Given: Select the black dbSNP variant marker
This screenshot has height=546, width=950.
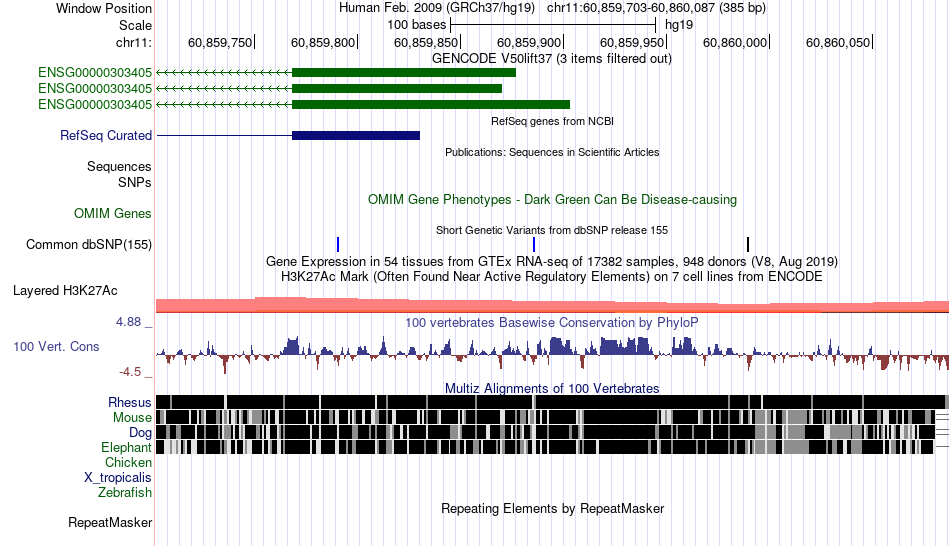Looking at the screenshot, I should pos(748,244).
